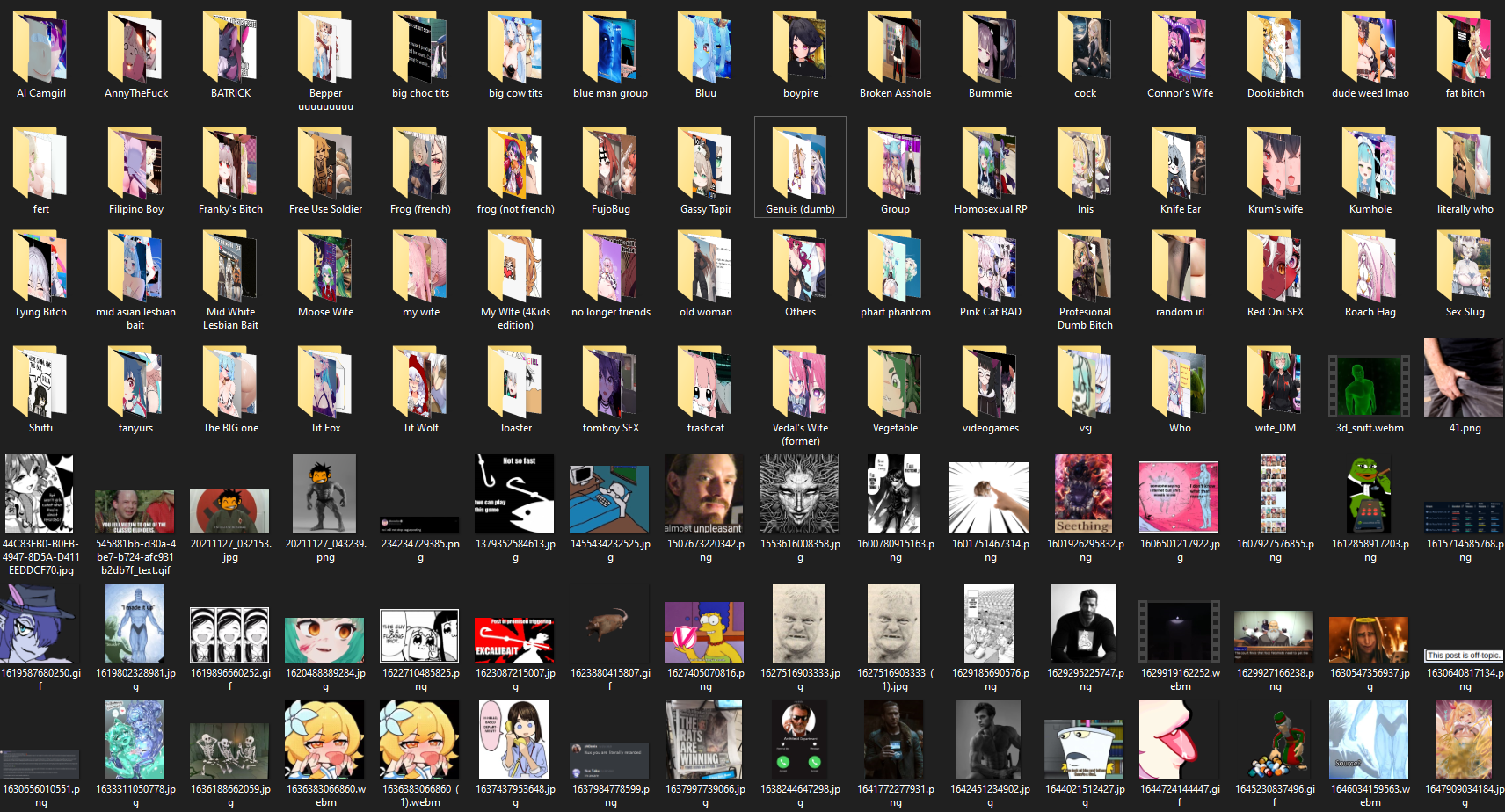
Task: Open the Bluu folder icon
Action: [705, 47]
